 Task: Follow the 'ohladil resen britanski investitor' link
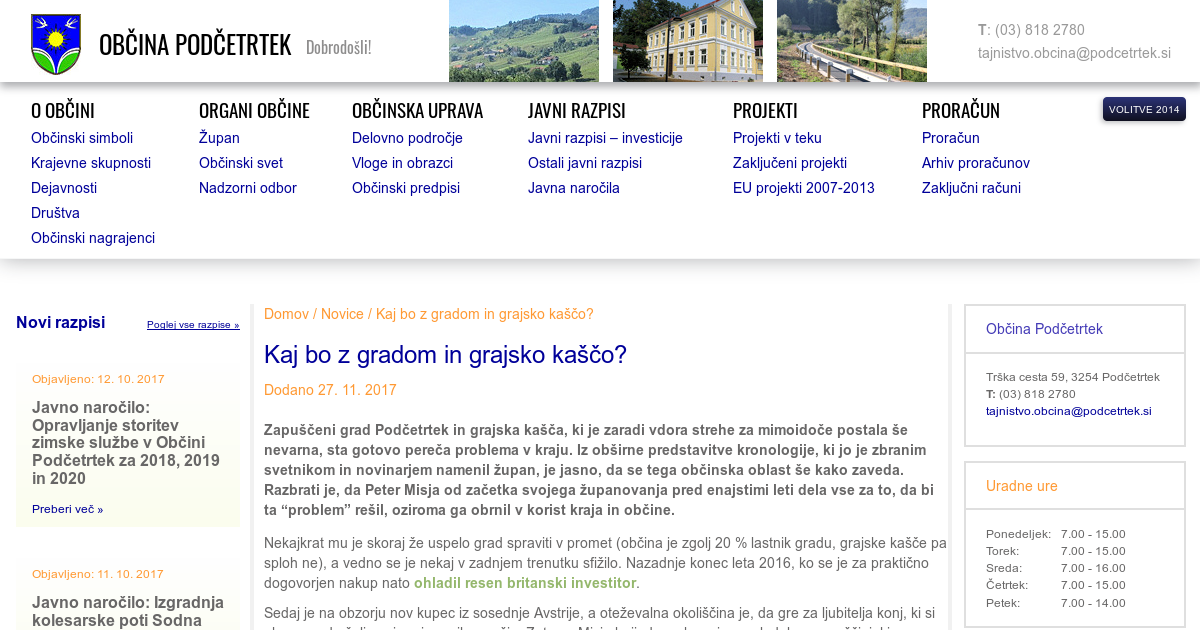click(x=525, y=583)
